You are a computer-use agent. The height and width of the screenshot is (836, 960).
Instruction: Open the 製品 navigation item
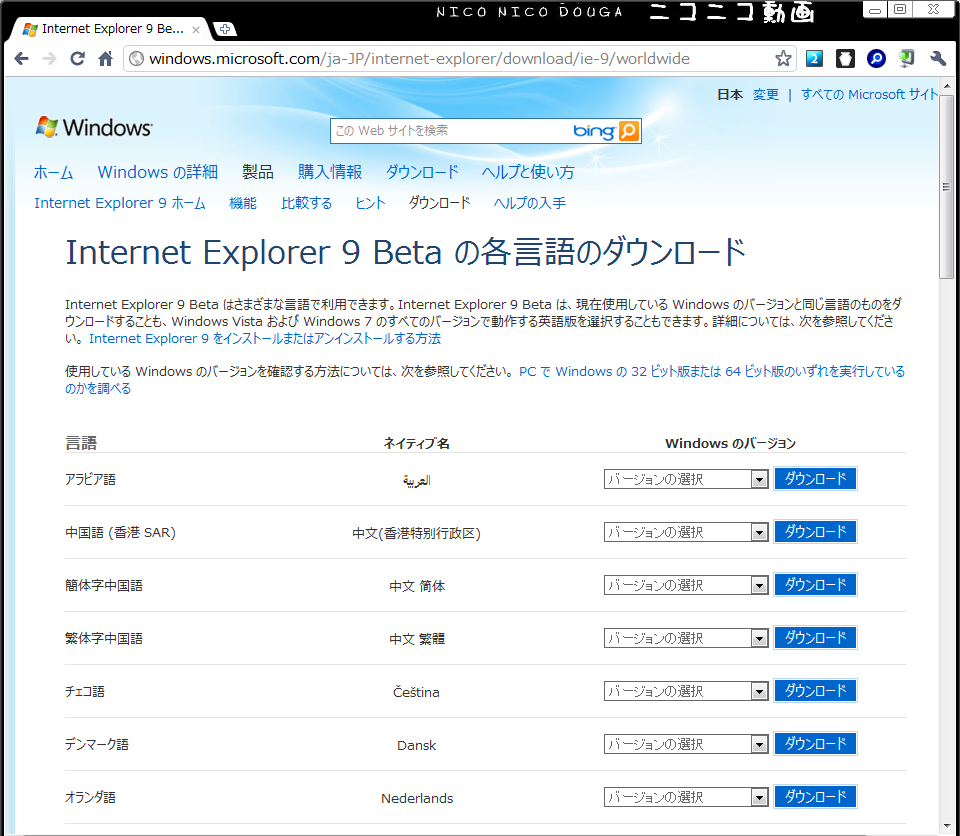(258, 172)
